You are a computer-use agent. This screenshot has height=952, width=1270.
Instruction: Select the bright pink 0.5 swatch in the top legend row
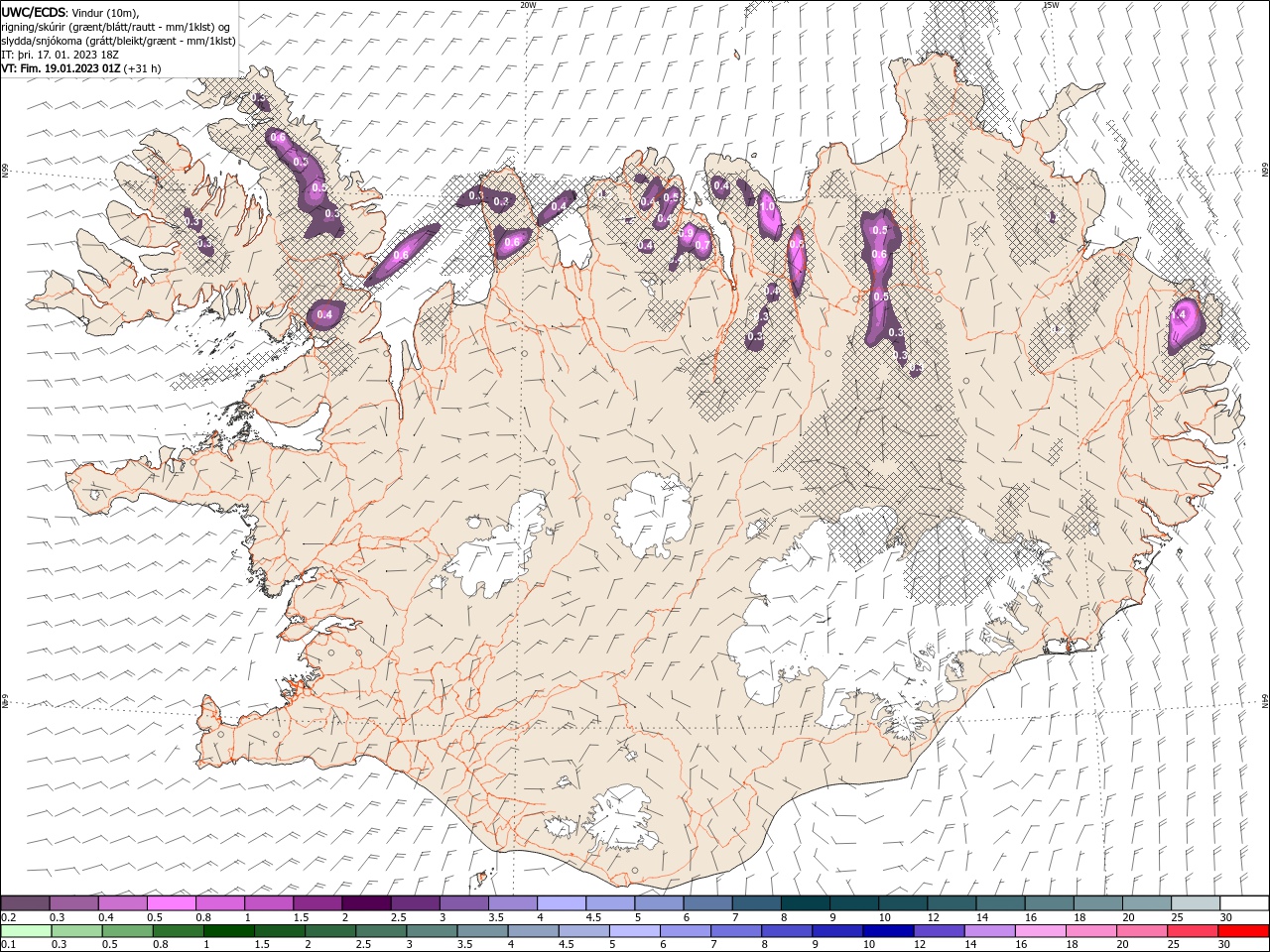[171, 903]
